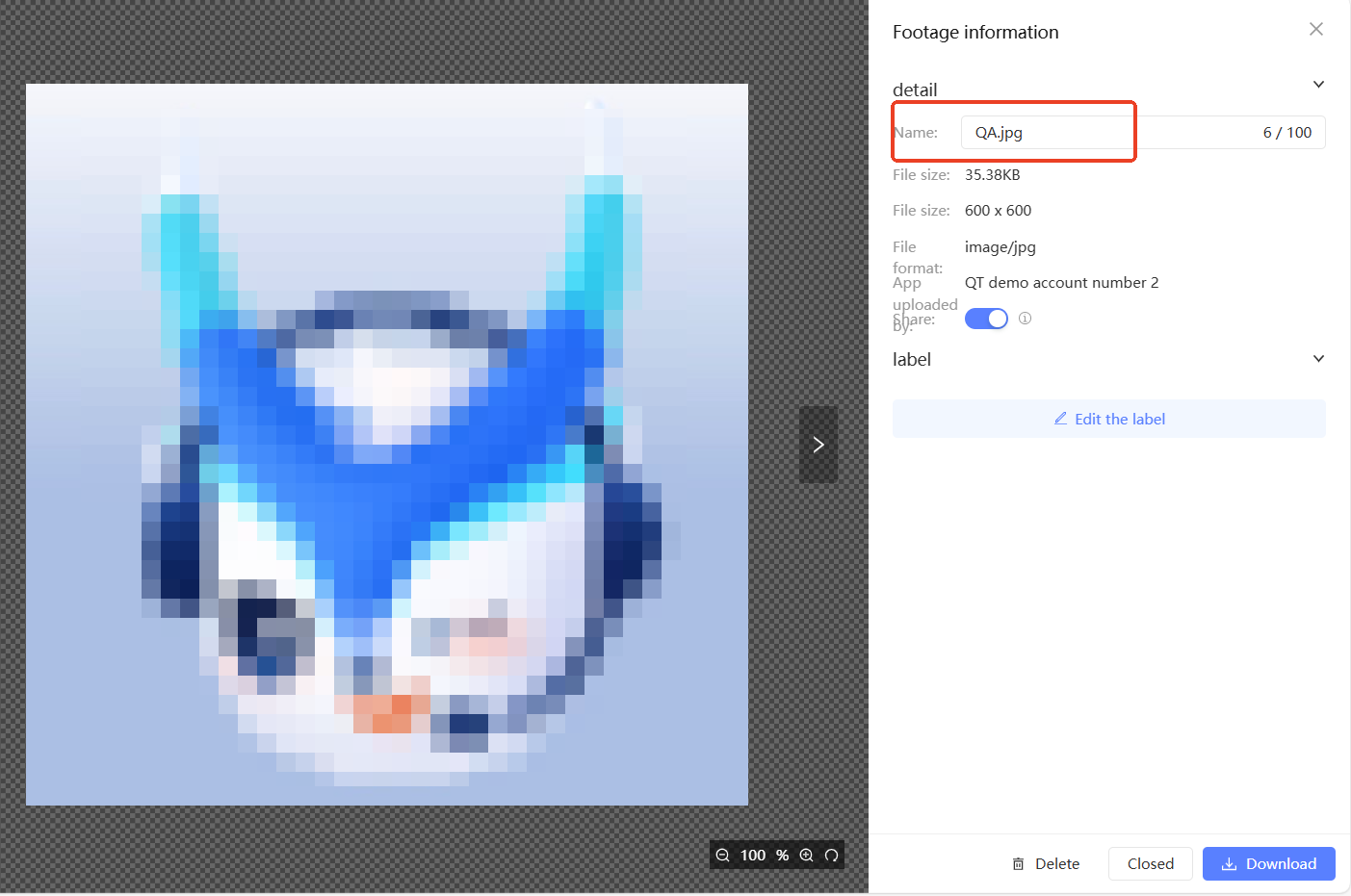Close the Footage information panel
The width and height of the screenshot is (1351, 896).
point(1315,30)
